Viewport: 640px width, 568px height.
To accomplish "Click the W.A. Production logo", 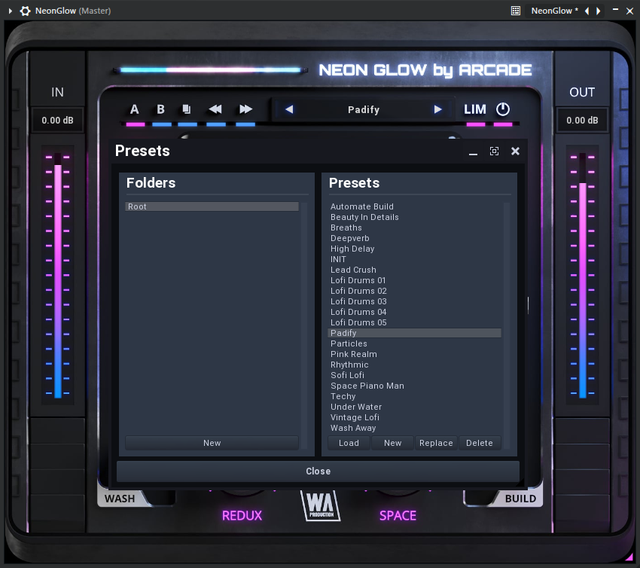I will coord(318,506).
